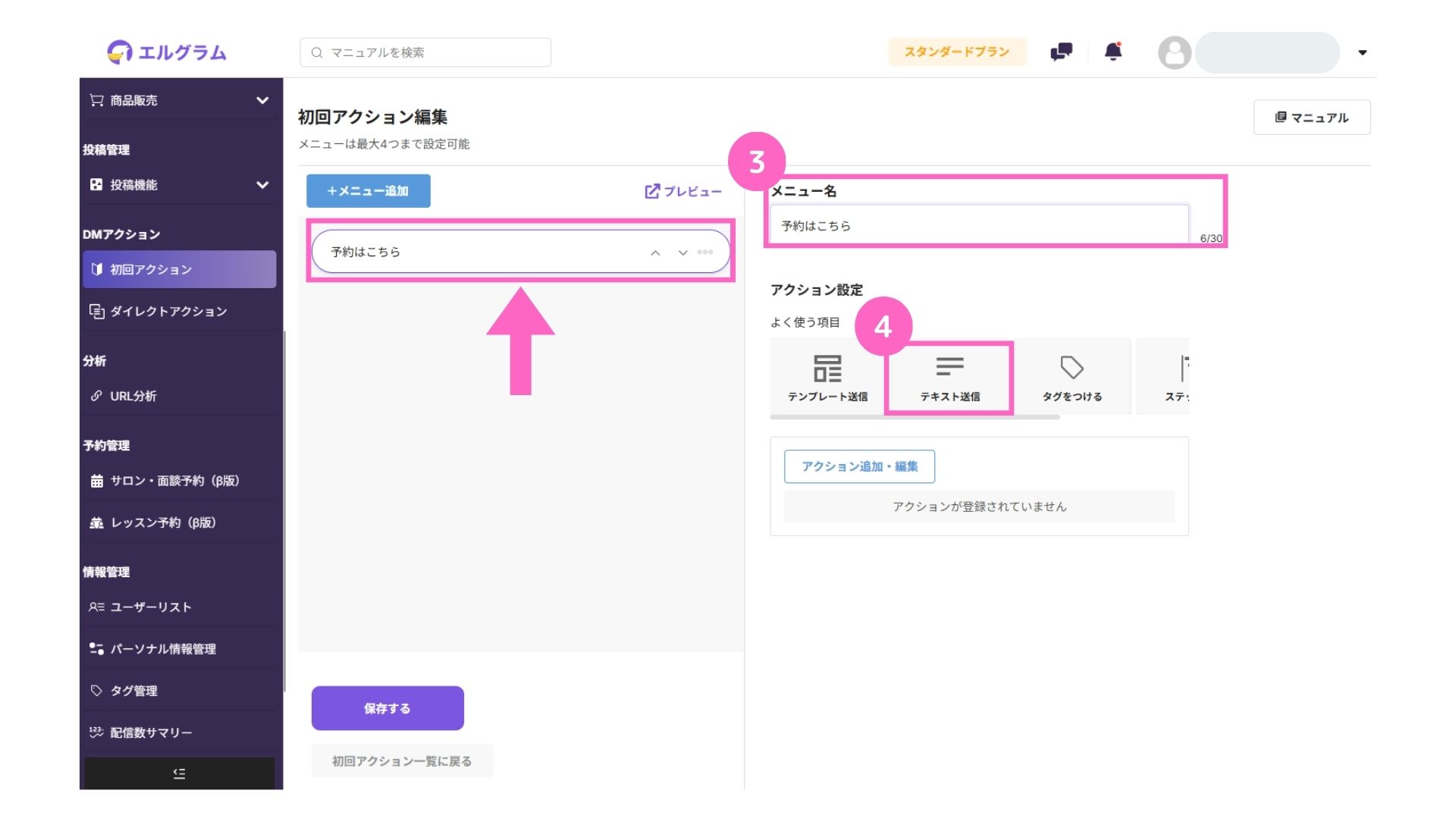Click 初回アクション一覧に戻る button
This screenshot has height=819, width=1456.
[402, 761]
